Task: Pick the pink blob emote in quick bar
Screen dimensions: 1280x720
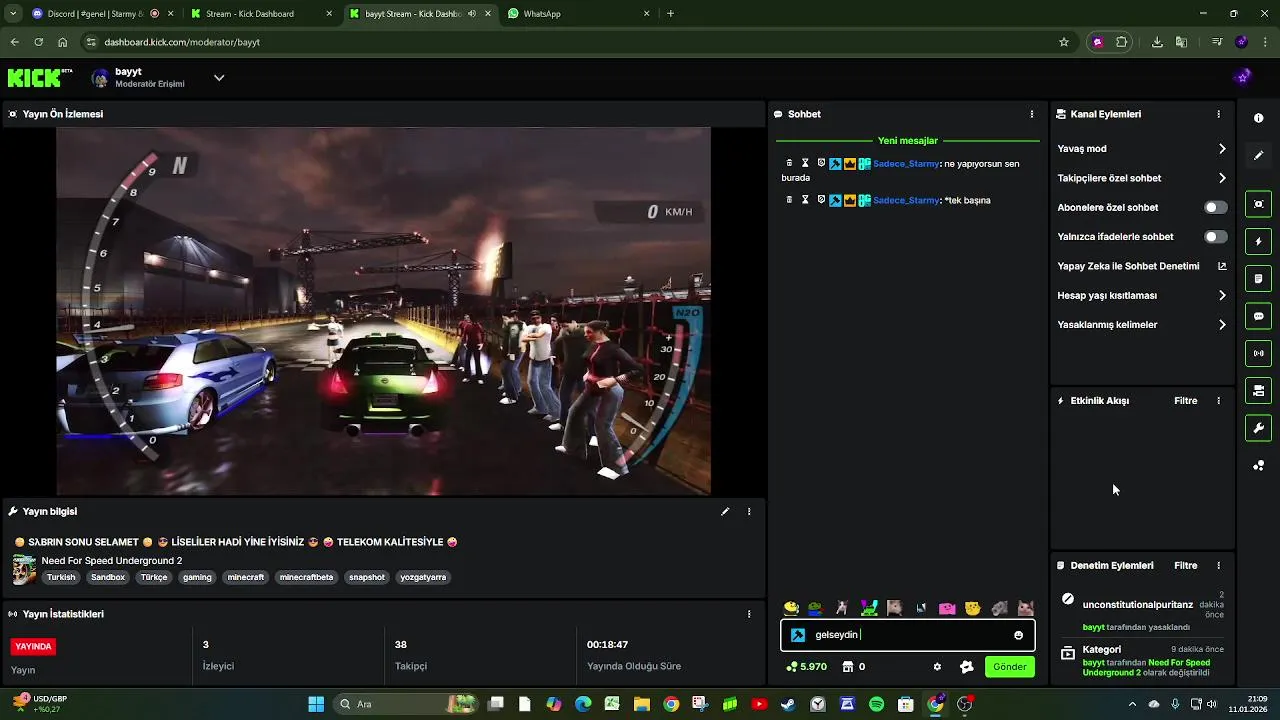Action: (x=947, y=608)
